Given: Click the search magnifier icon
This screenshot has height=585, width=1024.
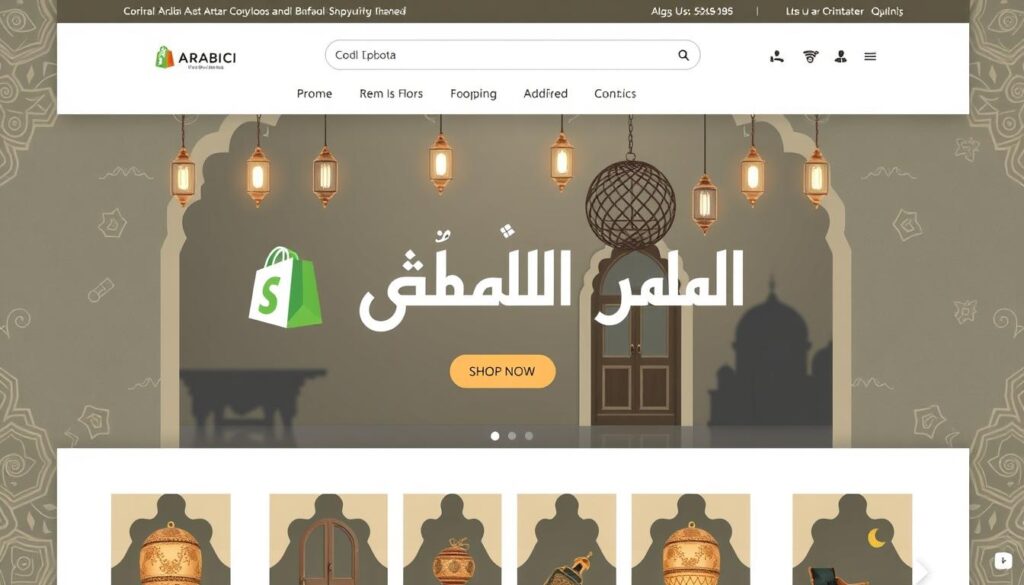Looking at the screenshot, I should 683,55.
